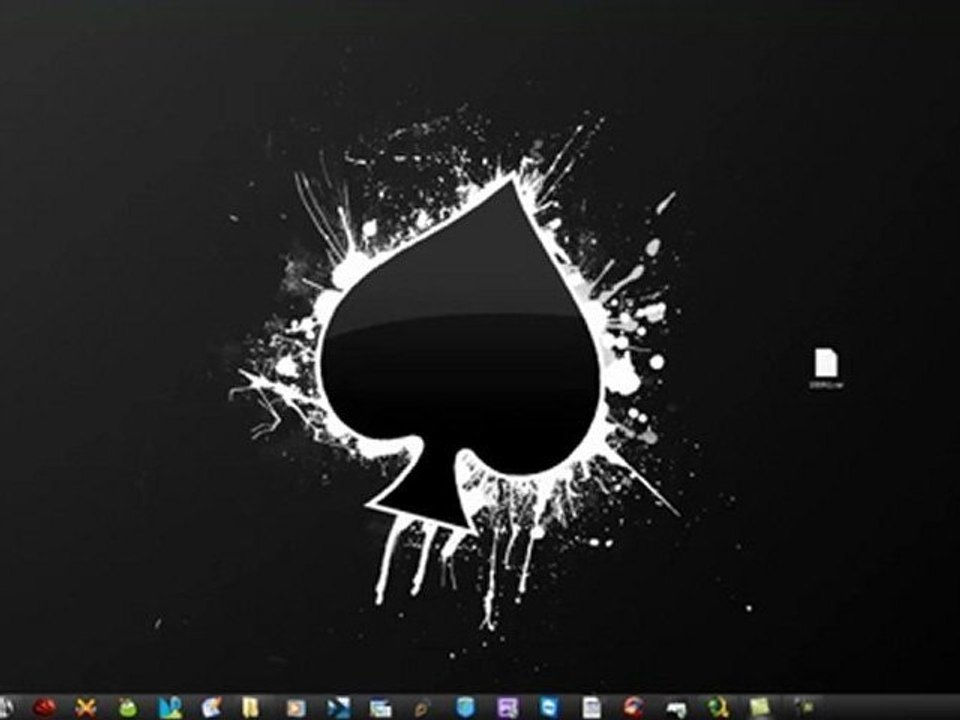Click the red and blue round taskbar icon
This screenshot has height=720, width=960.
click(x=633, y=708)
